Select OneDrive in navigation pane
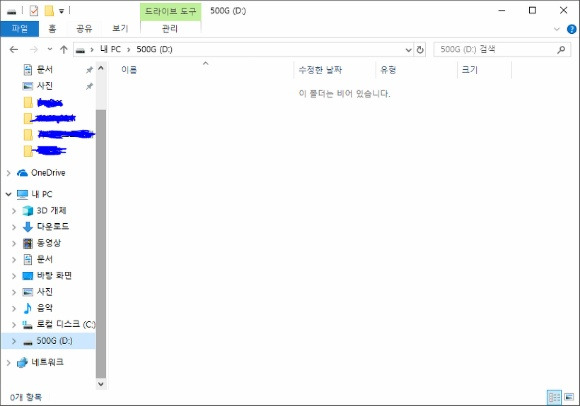 (48, 173)
